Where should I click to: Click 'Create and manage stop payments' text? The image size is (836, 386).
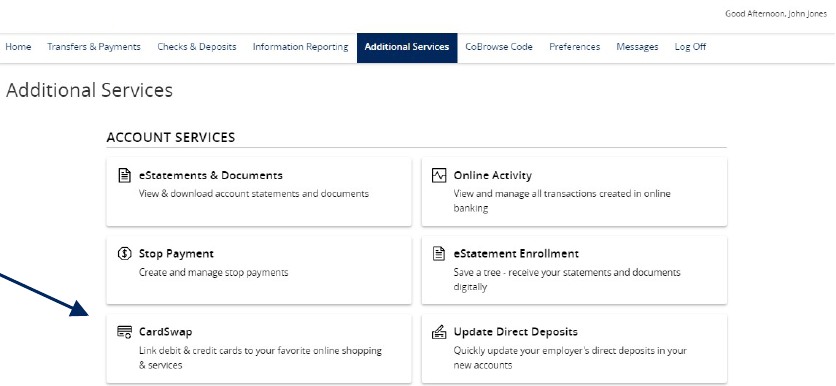tap(213, 272)
